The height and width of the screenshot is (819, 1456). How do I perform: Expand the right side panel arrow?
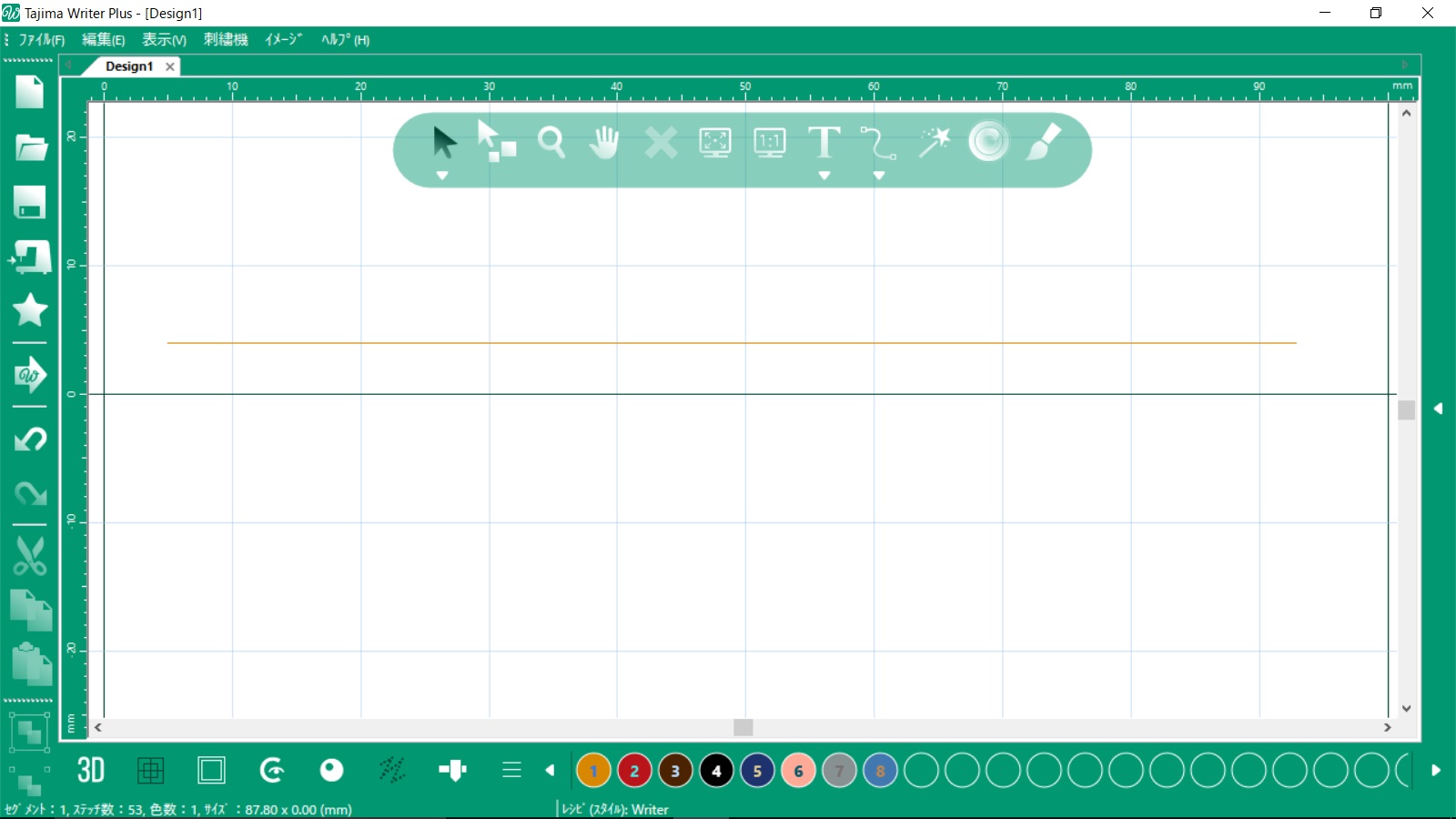[1439, 409]
